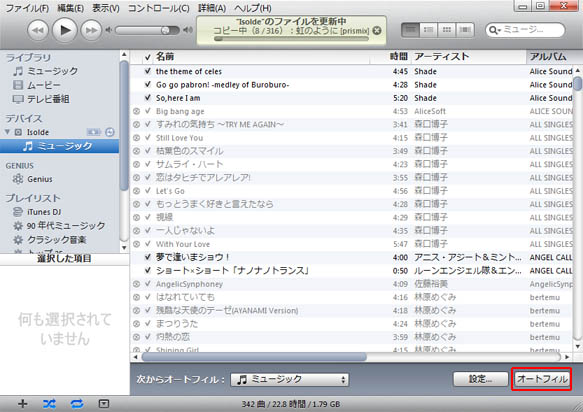
Task: Open the 表示 menu
Action: point(106,8)
